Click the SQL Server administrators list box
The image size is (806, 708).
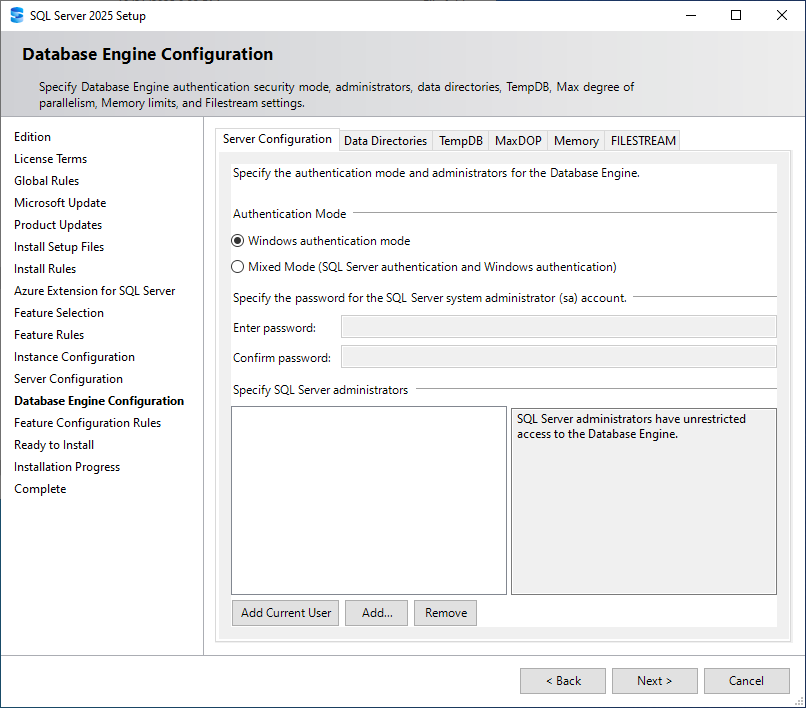(368, 500)
